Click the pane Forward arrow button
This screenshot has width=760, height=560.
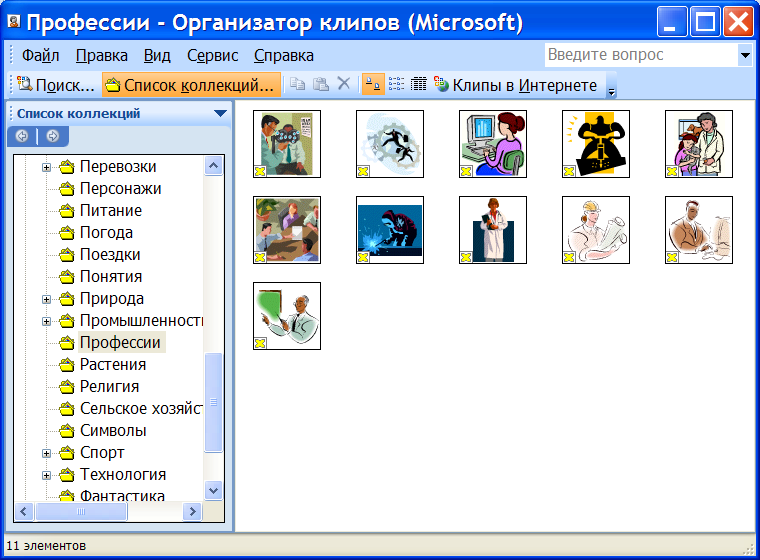52,136
